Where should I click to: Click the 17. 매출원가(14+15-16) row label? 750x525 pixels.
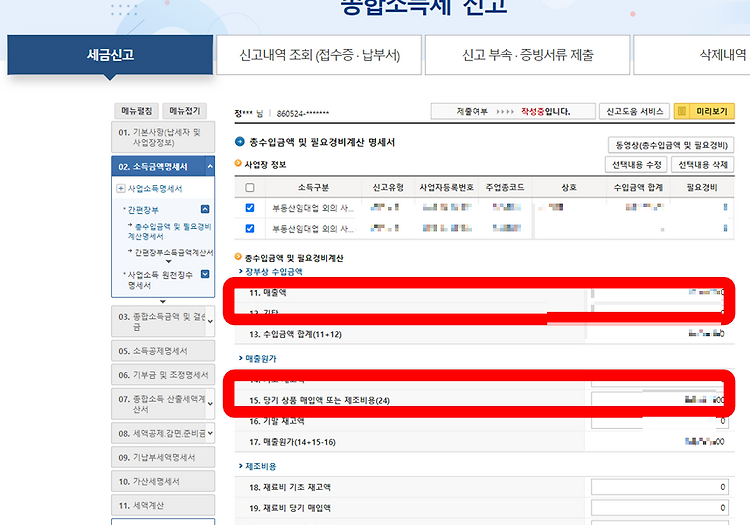292,442
